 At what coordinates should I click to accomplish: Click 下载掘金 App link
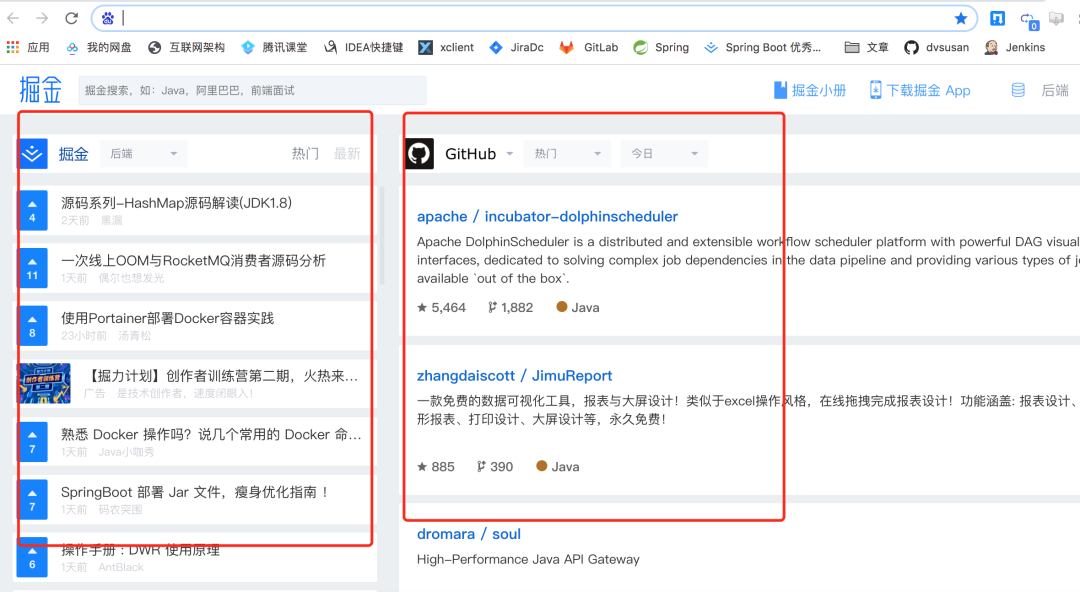pyautogui.click(x=920, y=90)
